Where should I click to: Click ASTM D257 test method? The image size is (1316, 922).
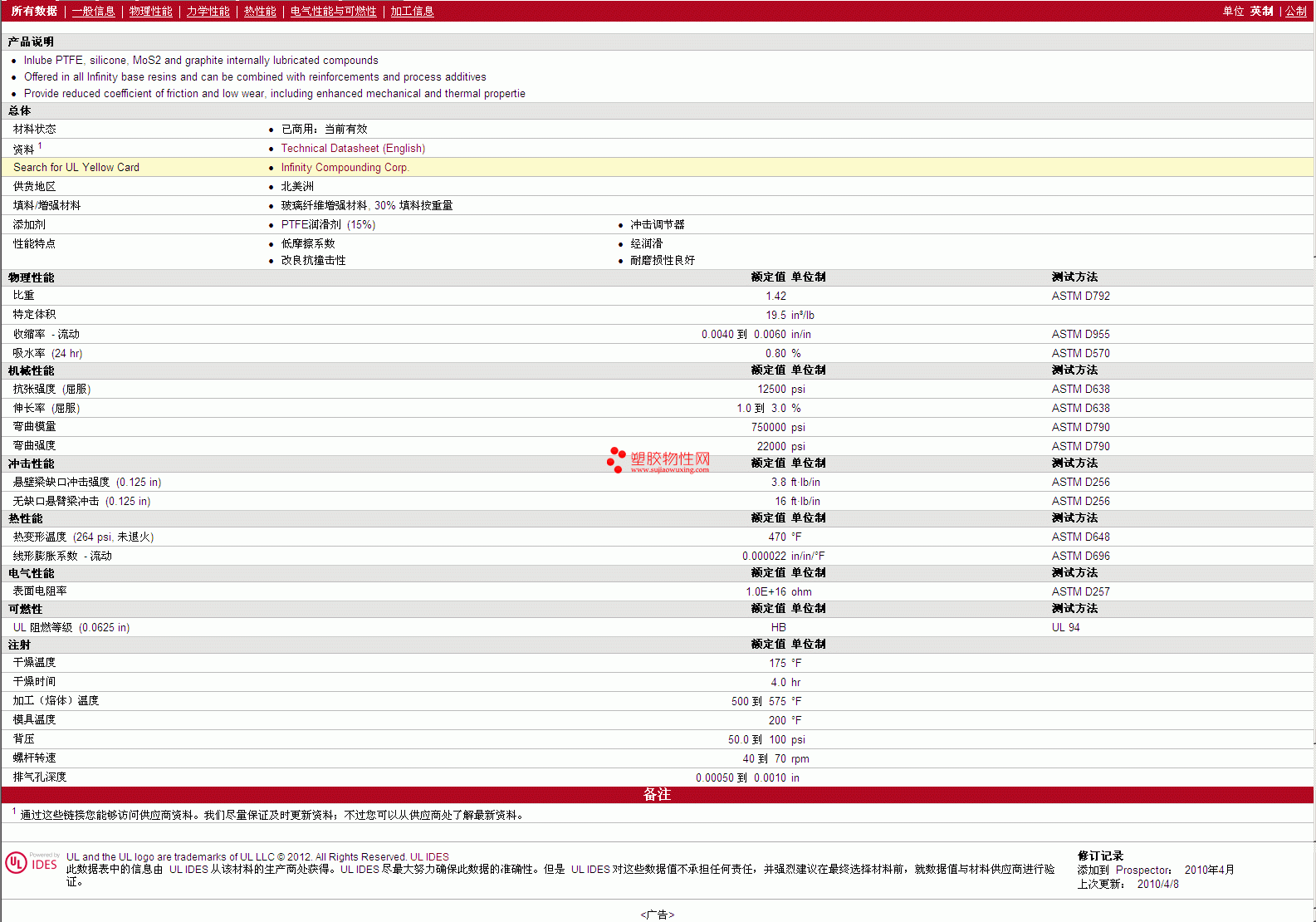(1081, 592)
